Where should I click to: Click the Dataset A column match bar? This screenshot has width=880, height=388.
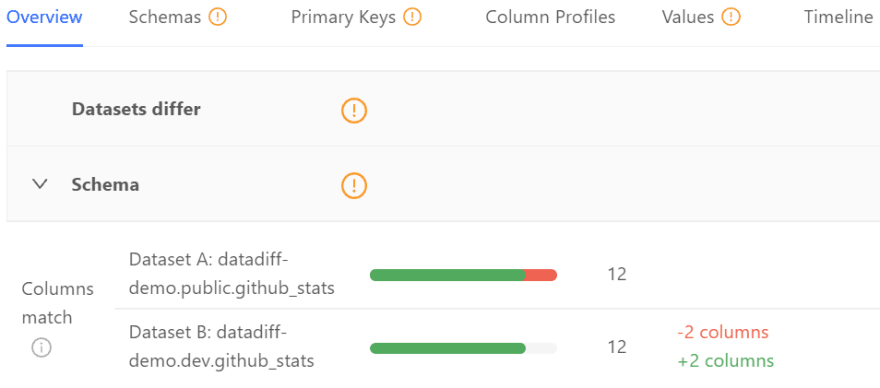pyautogui.click(x=464, y=275)
